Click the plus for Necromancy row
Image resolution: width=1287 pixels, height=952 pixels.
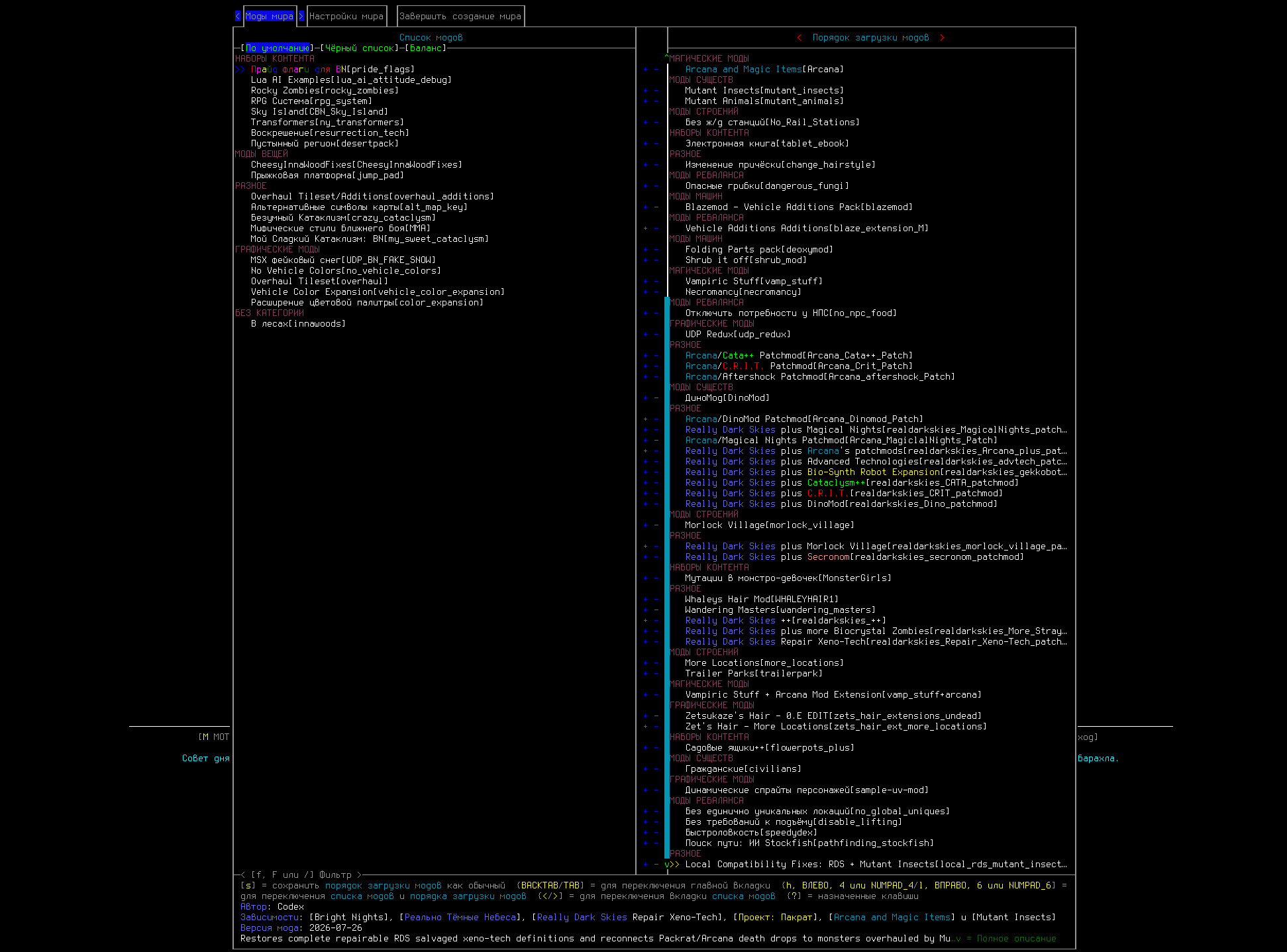coord(646,292)
